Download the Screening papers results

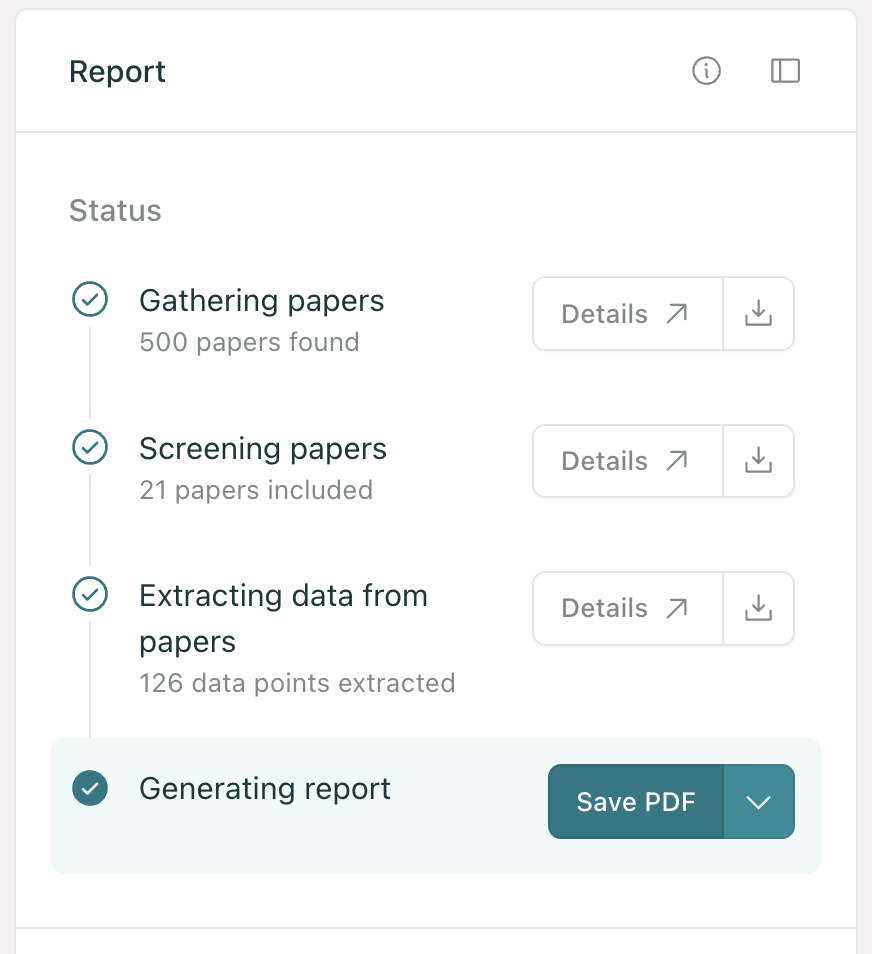pyautogui.click(x=758, y=461)
